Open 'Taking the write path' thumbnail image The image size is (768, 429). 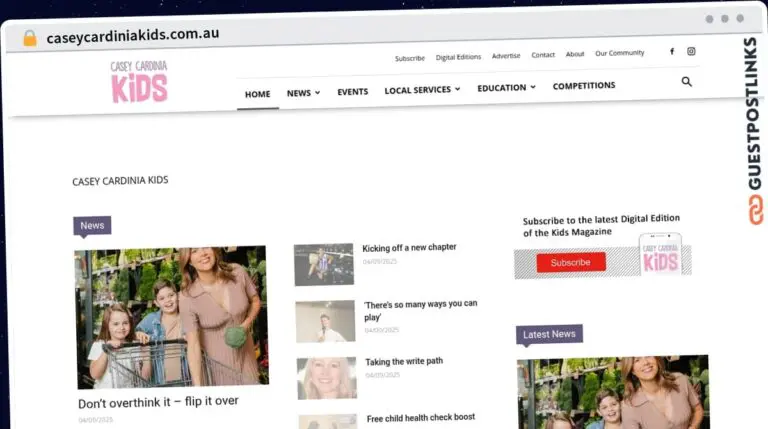pos(326,378)
